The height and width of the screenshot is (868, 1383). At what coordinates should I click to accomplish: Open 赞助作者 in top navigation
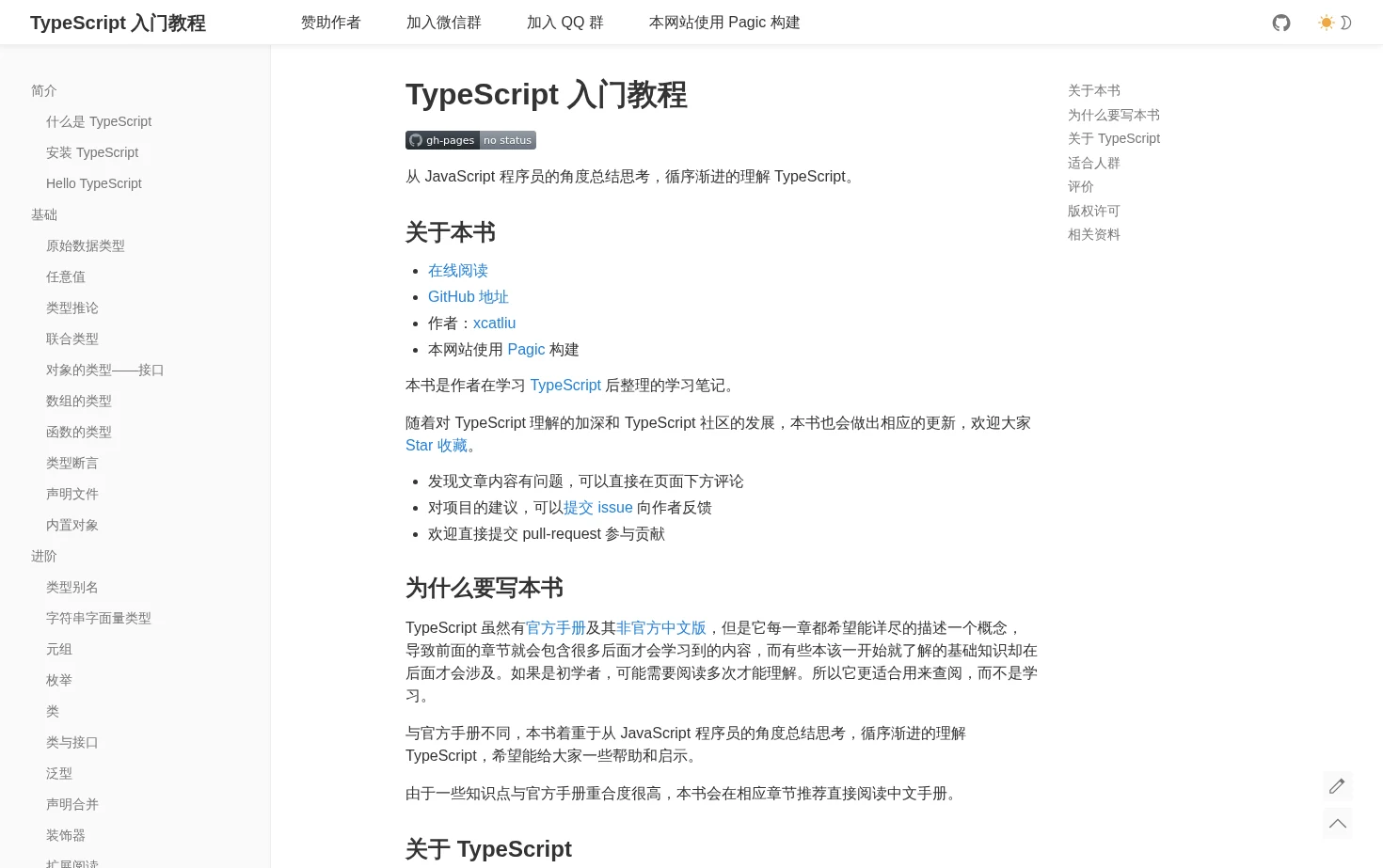[x=331, y=23]
